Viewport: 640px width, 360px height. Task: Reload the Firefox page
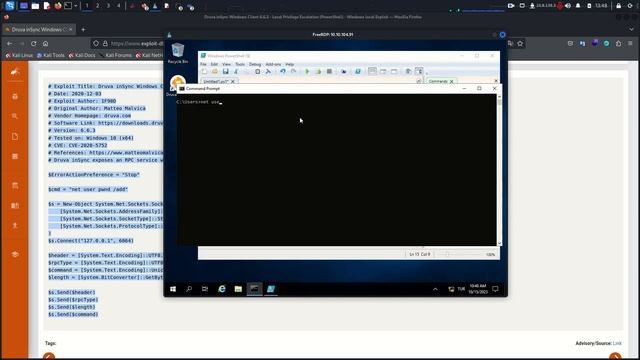33,43
